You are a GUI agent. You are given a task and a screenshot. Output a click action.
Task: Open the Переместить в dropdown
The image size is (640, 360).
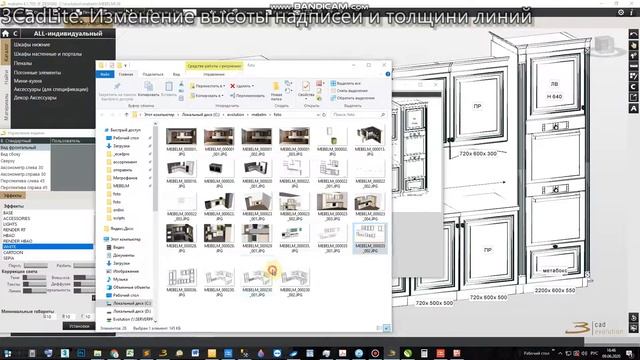(x=207, y=86)
